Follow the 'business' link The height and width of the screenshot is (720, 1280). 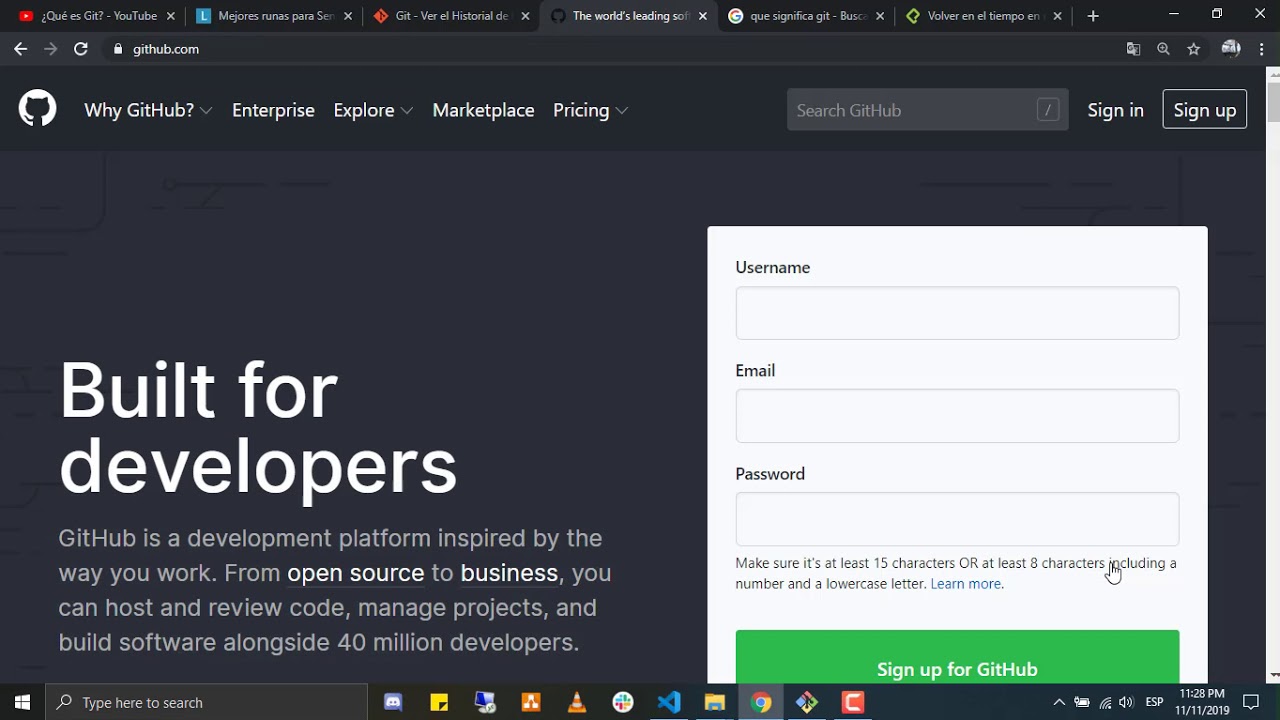pyautogui.click(x=509, y=573)
